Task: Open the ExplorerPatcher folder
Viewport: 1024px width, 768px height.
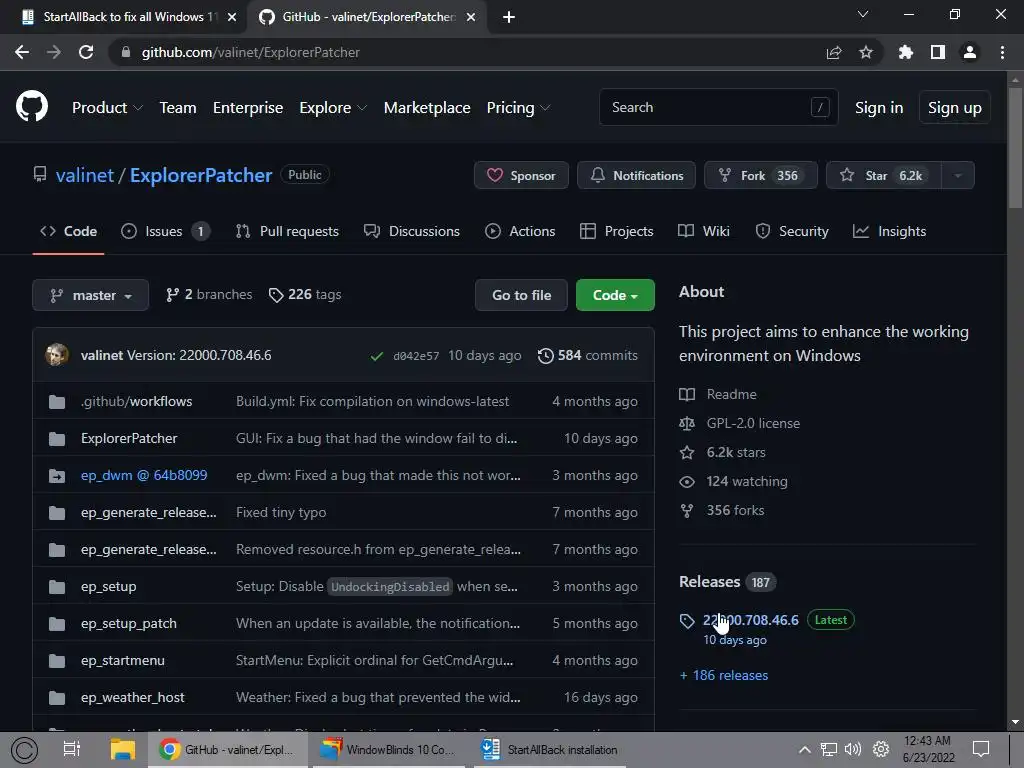Action: pyautogui.click(x=129, y=438)
